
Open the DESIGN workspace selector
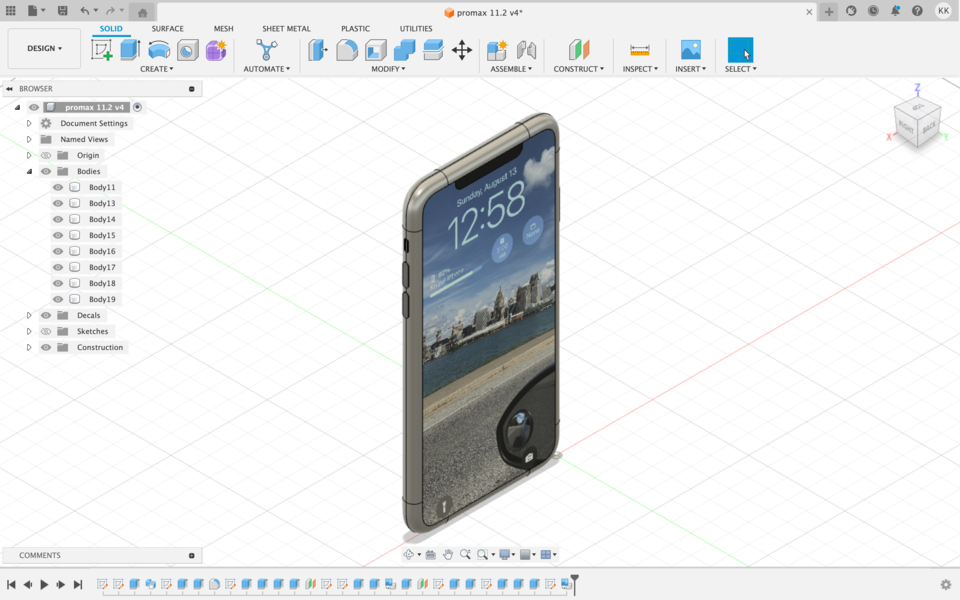(43, 48)
